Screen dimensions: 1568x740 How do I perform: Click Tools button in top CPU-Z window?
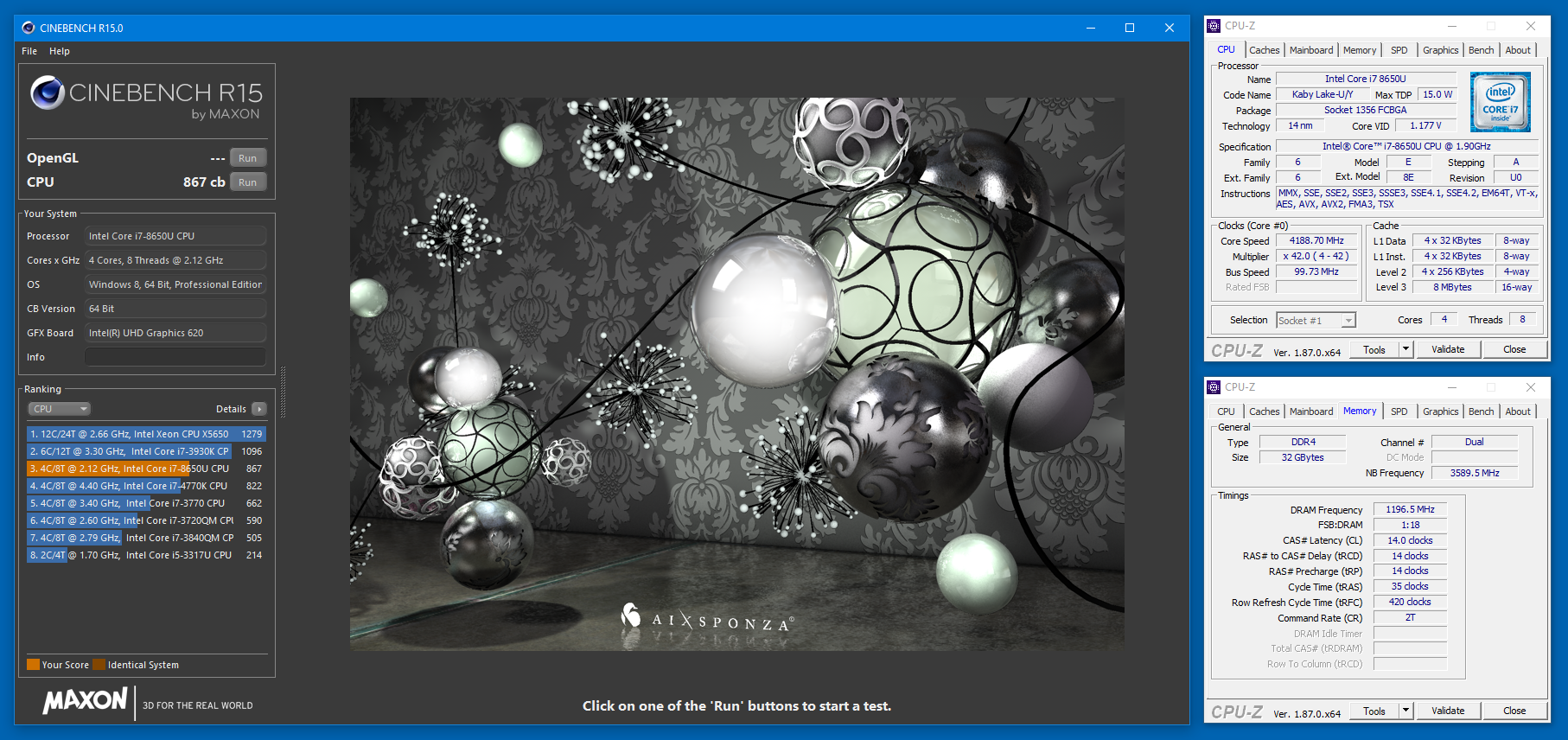[1374, 350]
